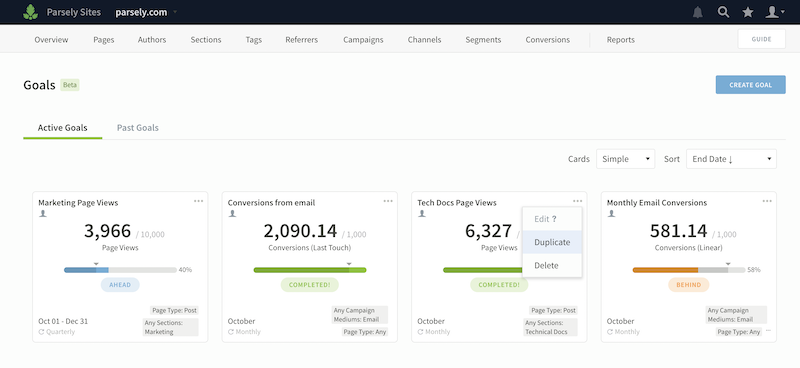The height and width of the screenshot is (368, 800).
Task: Switch to the Active Goals tab
Action: click(62, 128)
